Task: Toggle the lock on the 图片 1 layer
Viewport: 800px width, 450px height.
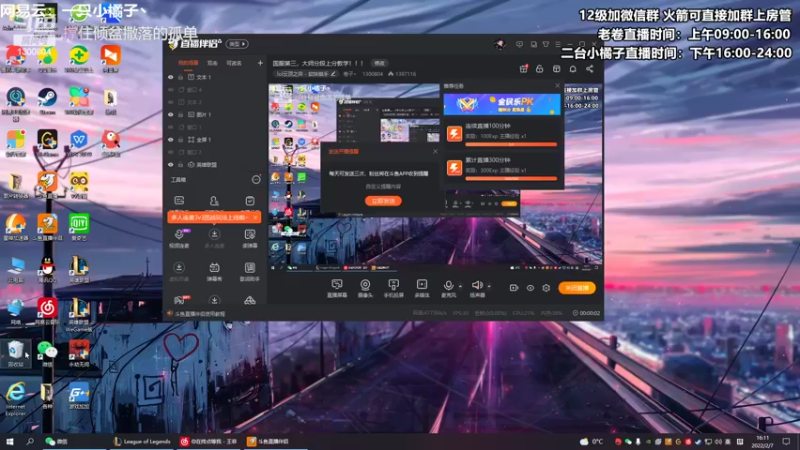Action: tap(180, 115)
